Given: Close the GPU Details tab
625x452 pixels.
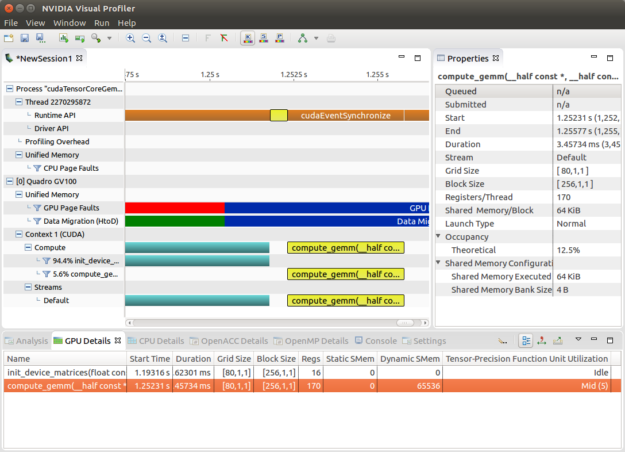Looking at the screenshot, I should (x=118, y=340).
